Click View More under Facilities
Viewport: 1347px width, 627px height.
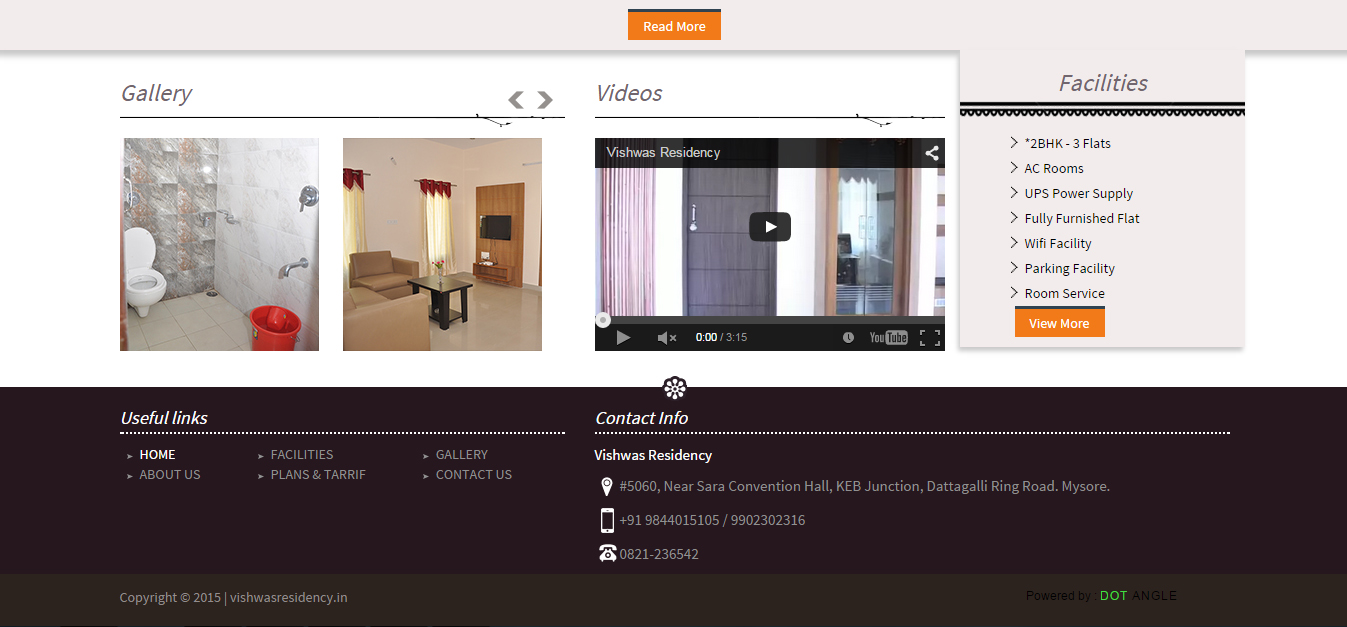(1059, 323)
